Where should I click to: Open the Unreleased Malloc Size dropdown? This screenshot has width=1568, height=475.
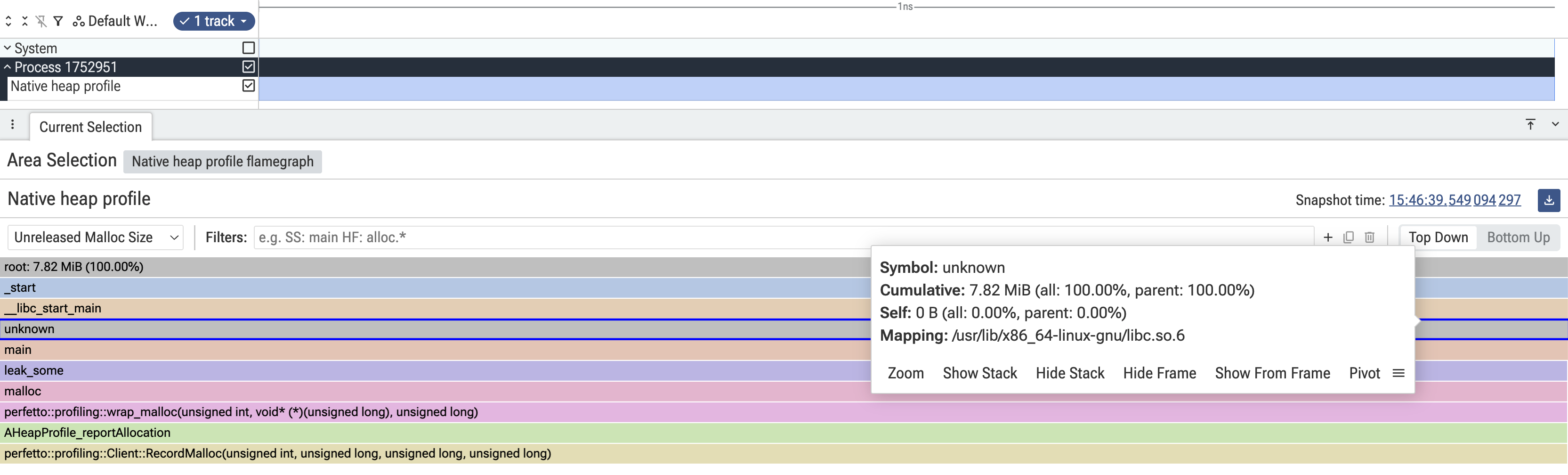pos(96,237)
